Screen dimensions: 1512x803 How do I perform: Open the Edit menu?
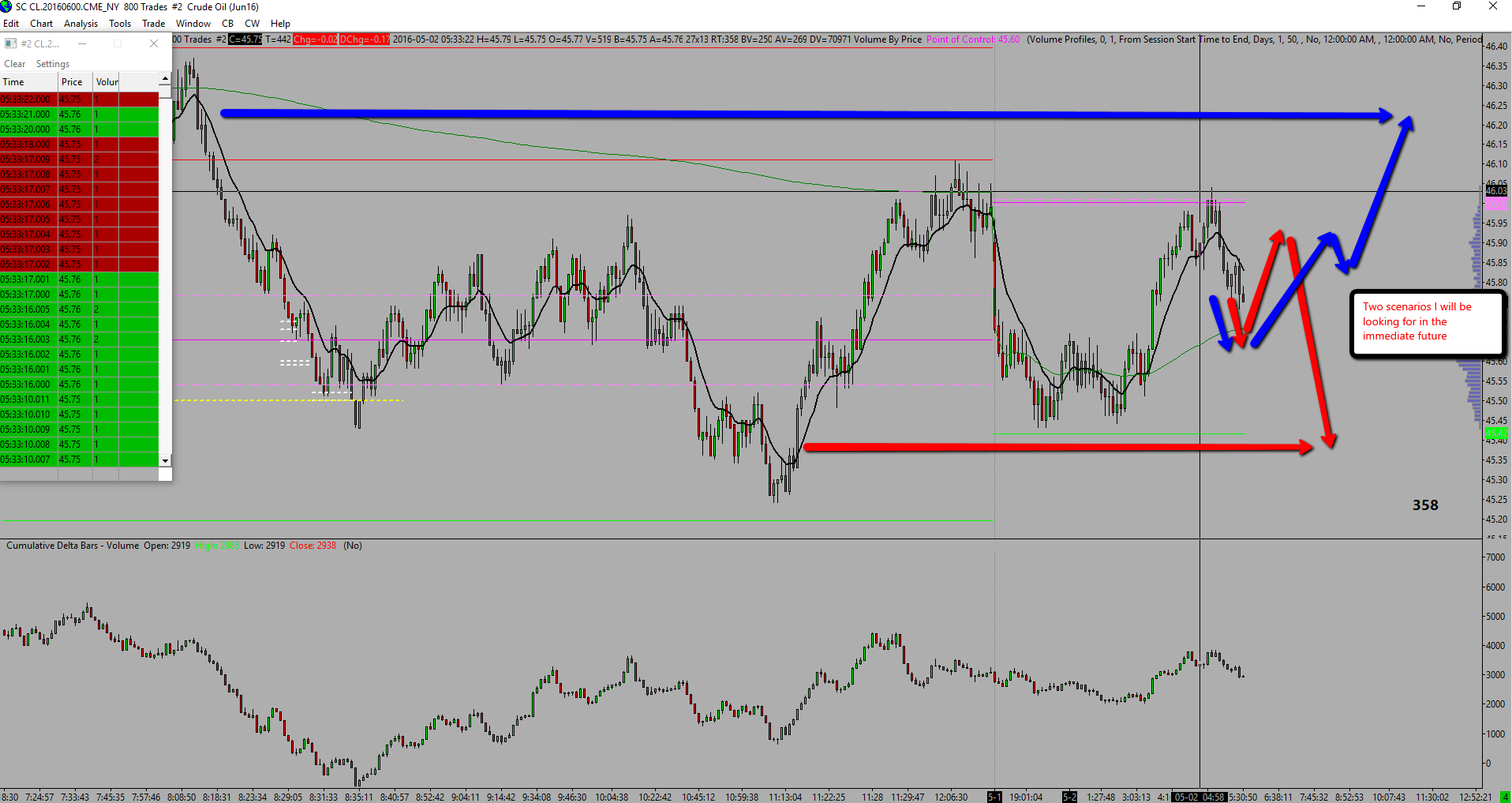coord(11,24)
